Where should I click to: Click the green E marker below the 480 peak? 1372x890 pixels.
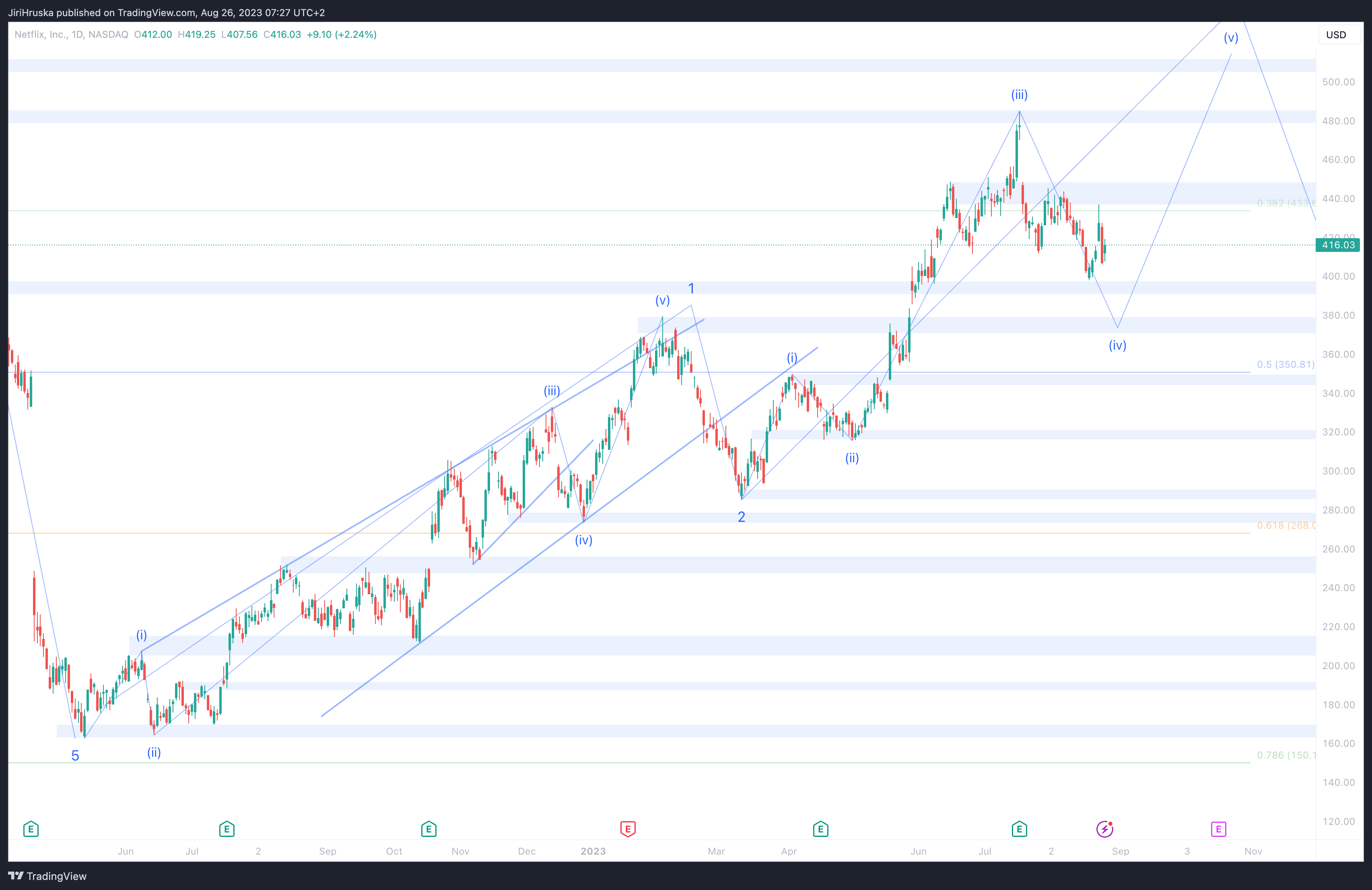1019,829
